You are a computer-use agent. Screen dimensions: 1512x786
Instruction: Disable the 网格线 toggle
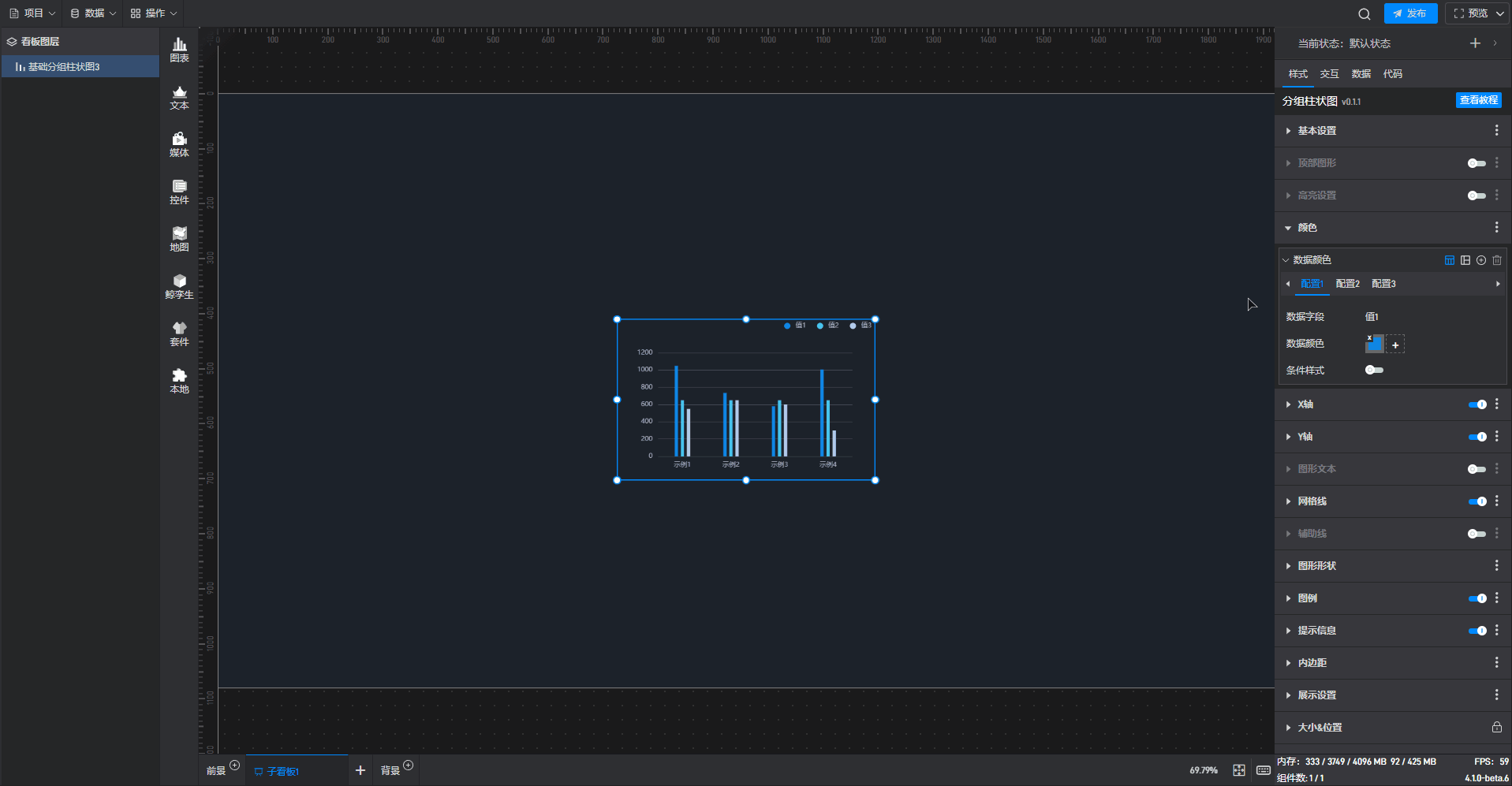tap(1477, 501)
